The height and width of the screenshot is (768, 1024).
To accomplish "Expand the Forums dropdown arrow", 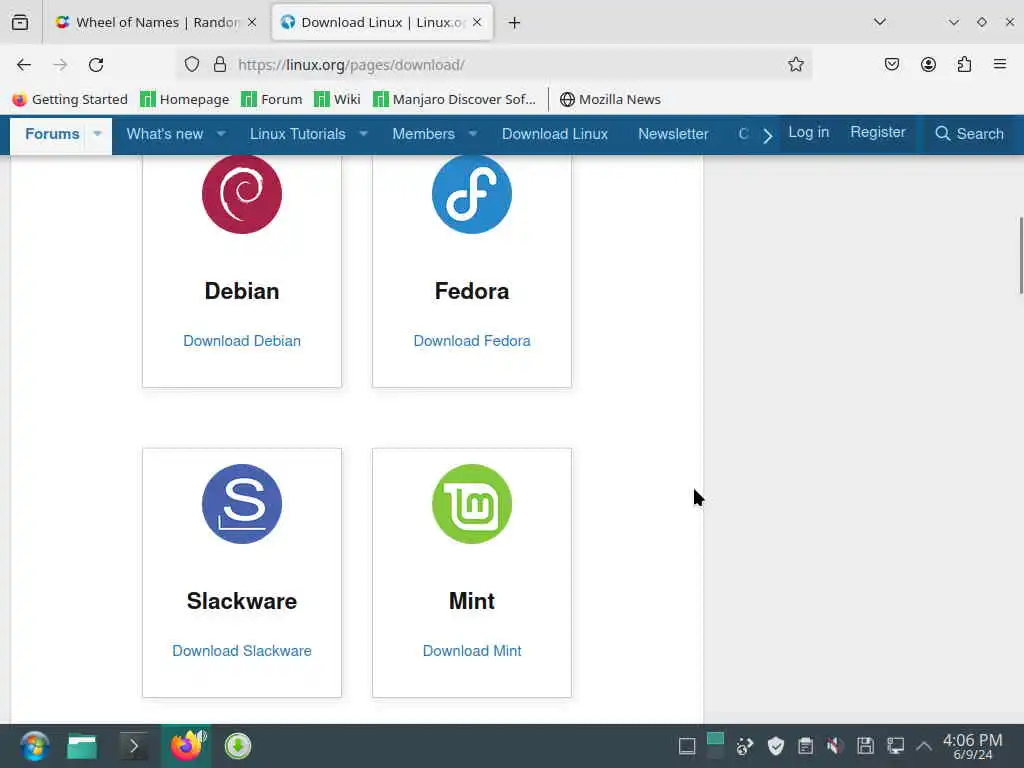I will (x=97, y=134).
